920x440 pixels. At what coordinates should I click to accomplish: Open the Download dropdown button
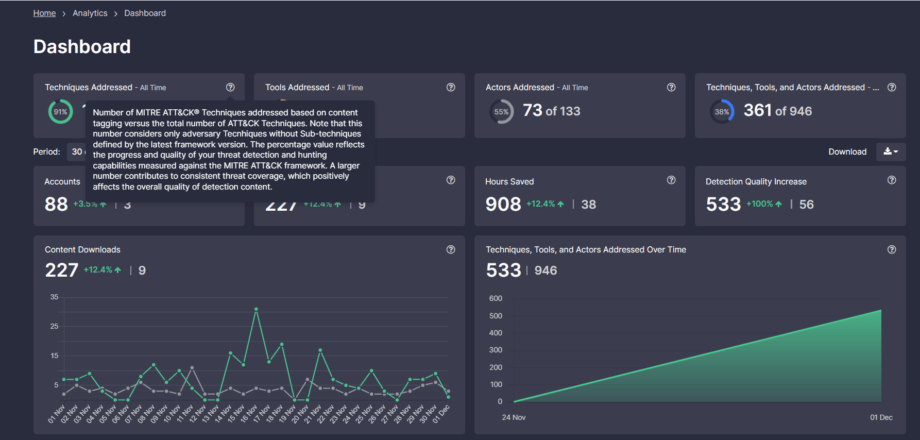coord(889,152)
